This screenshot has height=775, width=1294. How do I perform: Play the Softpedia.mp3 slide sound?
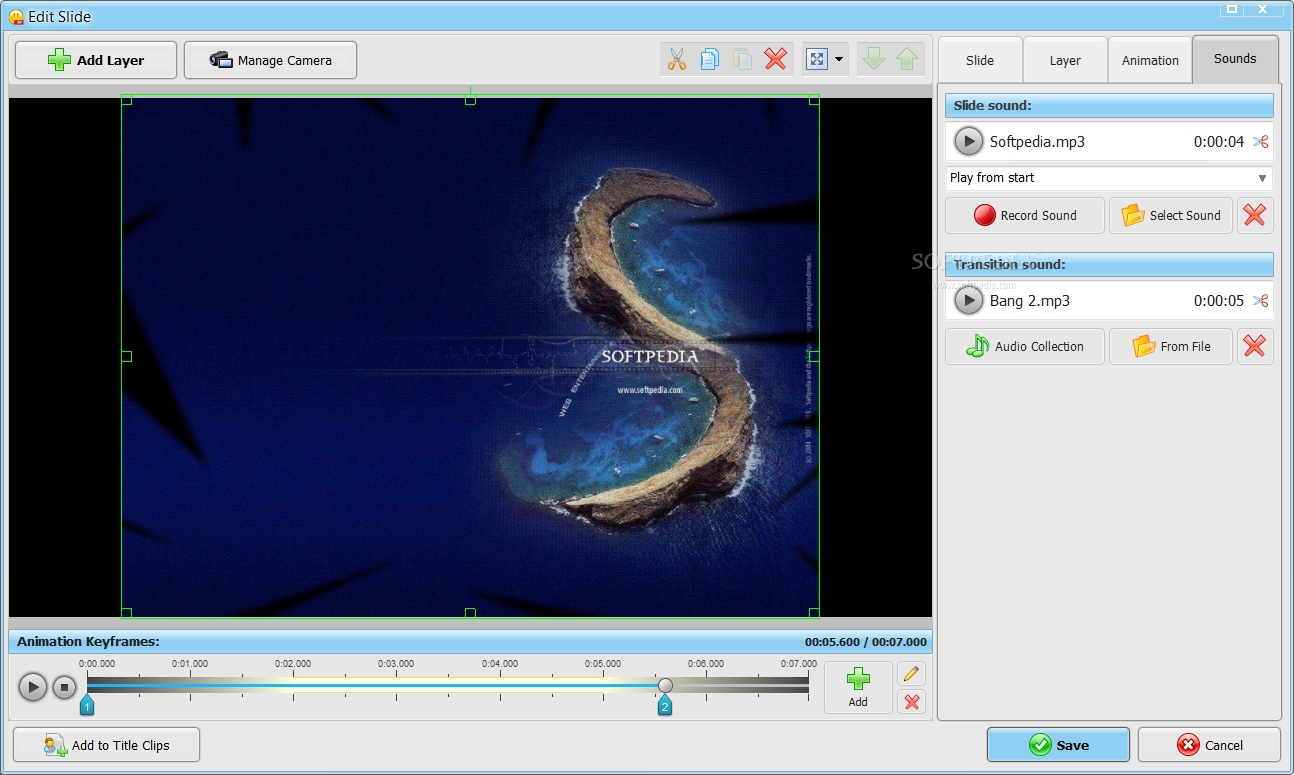pyautogui.click(x=968, y=141)
